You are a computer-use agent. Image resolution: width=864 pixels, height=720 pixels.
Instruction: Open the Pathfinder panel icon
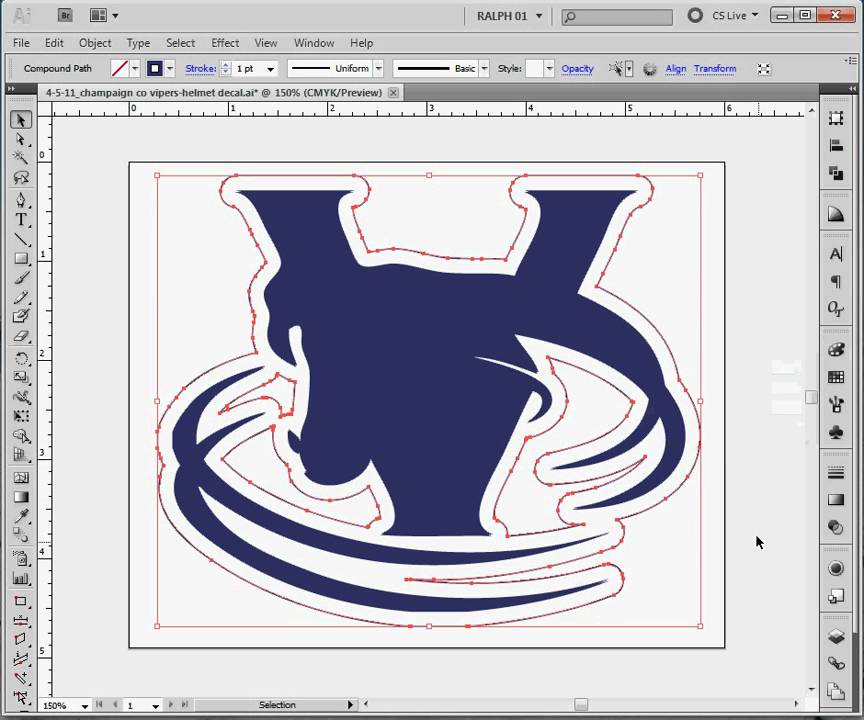pyautogui.click(x=836, y=174)
